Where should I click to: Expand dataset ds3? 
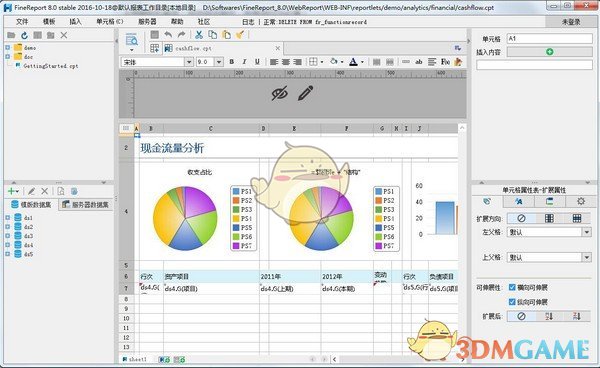pos(8,236)
